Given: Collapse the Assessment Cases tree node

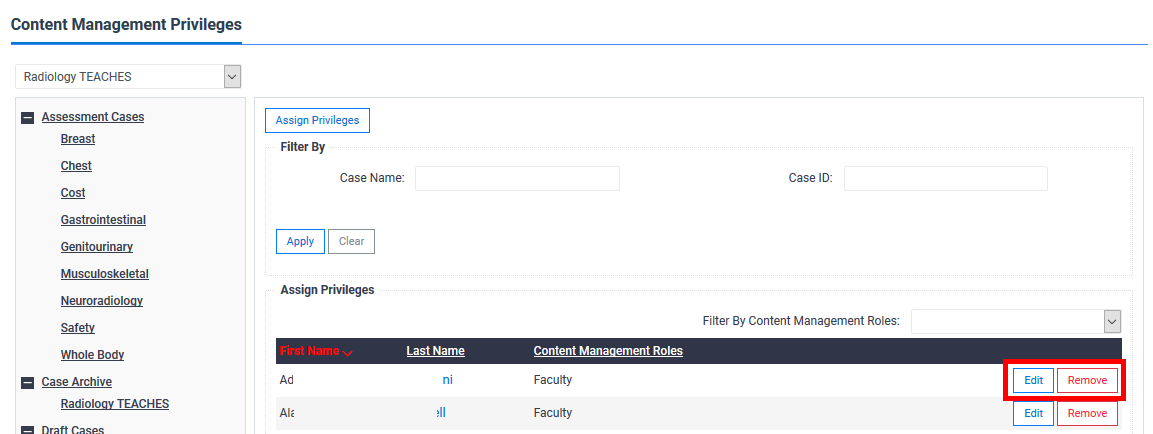Looking at the screenshot, I should coord(28,117).
